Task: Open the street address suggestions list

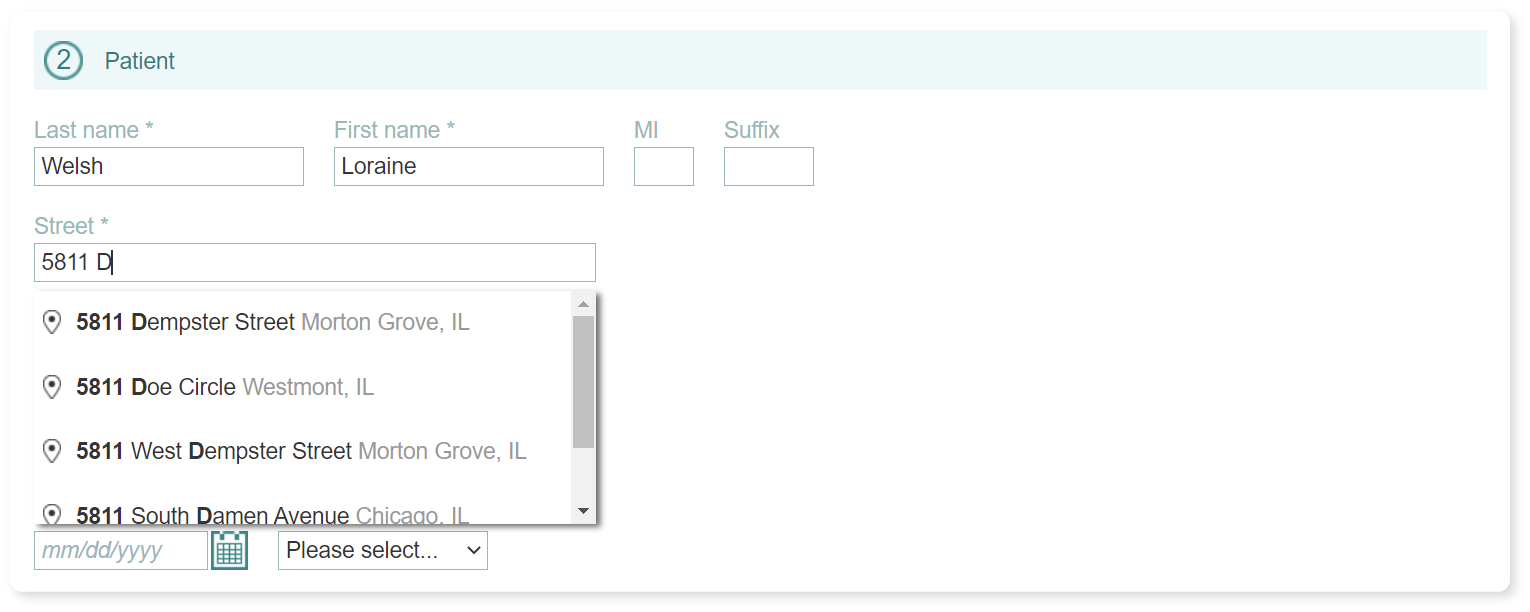Action: (x=315, y=262)
